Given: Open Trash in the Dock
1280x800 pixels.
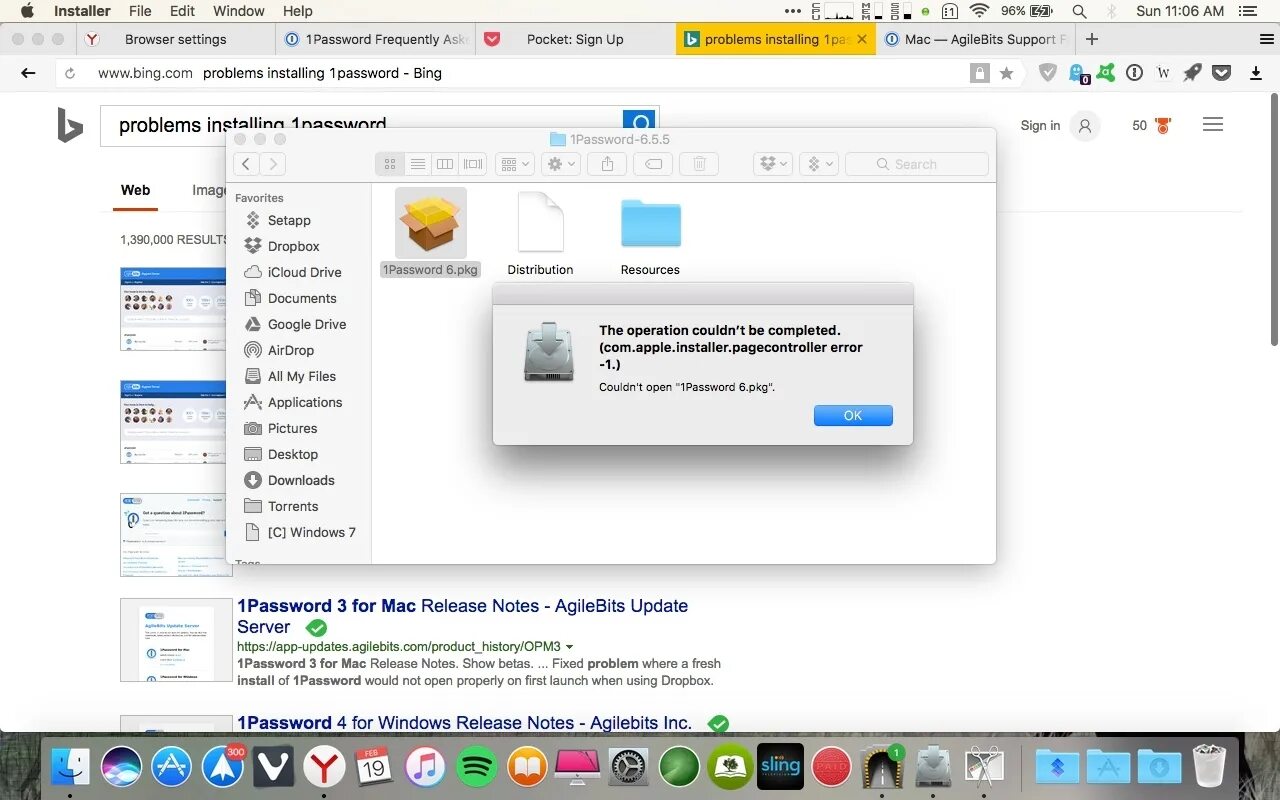Looking at the screenshot, I should [x=1209, y=768].
